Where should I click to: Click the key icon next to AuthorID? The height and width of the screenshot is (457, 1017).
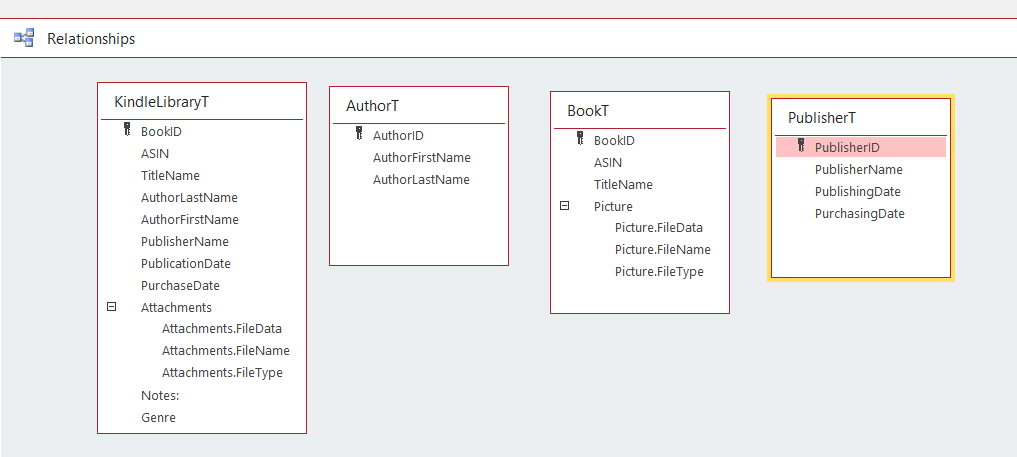tap(359, 135)
